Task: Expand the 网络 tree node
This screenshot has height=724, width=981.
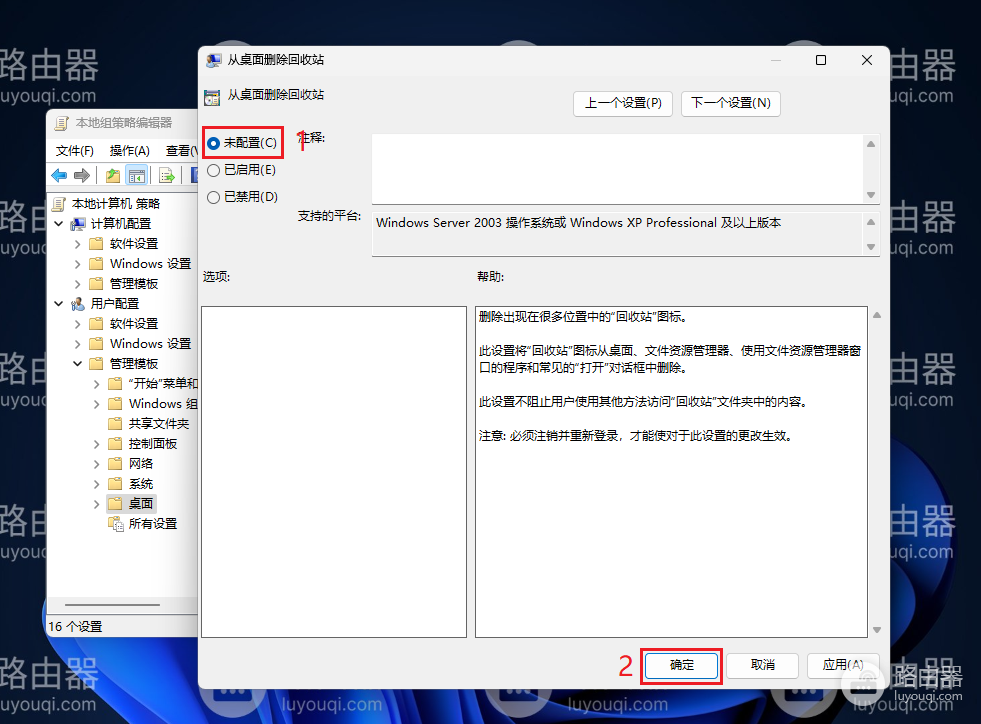Action: point(96,464)
